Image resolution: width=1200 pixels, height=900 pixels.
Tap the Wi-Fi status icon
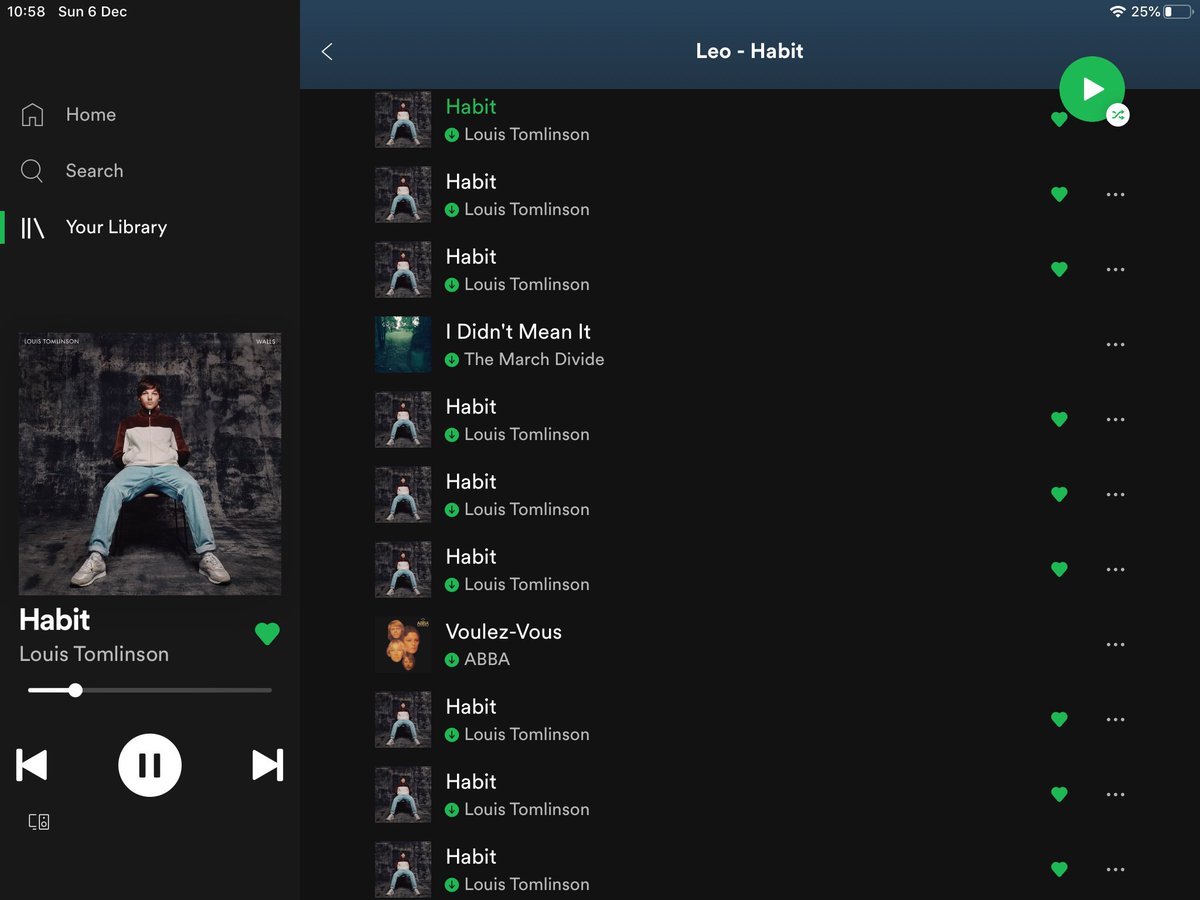[x=1117, y=12]
